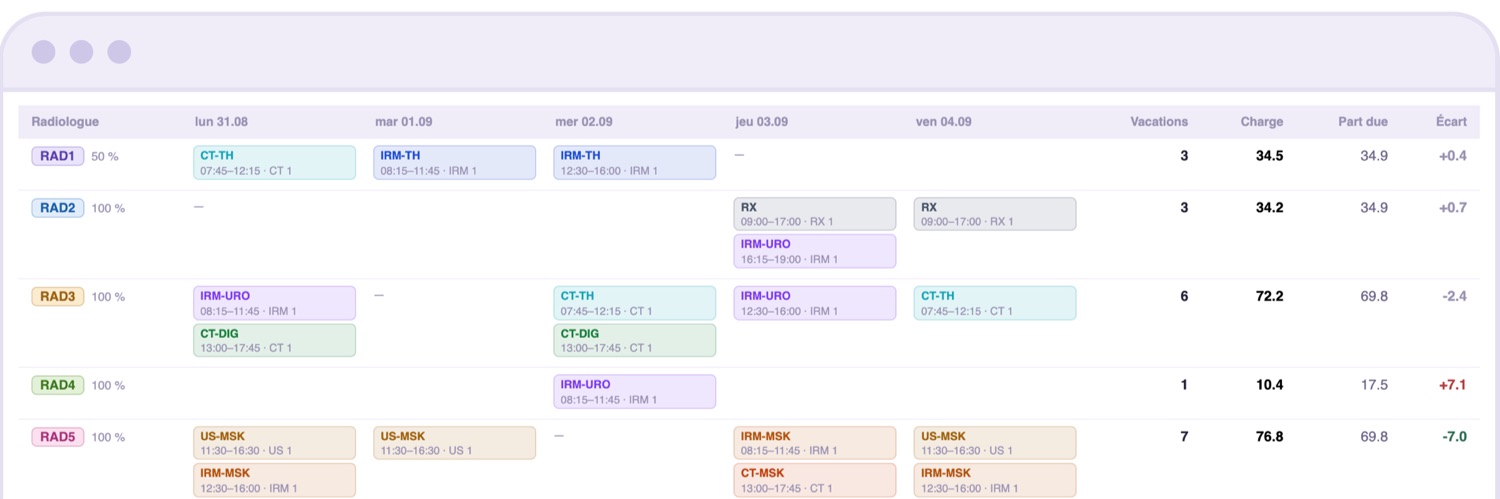The image size is (1500, 499).
Task: Click RAD3 charge value 72.2
Action: [1270, 297]
